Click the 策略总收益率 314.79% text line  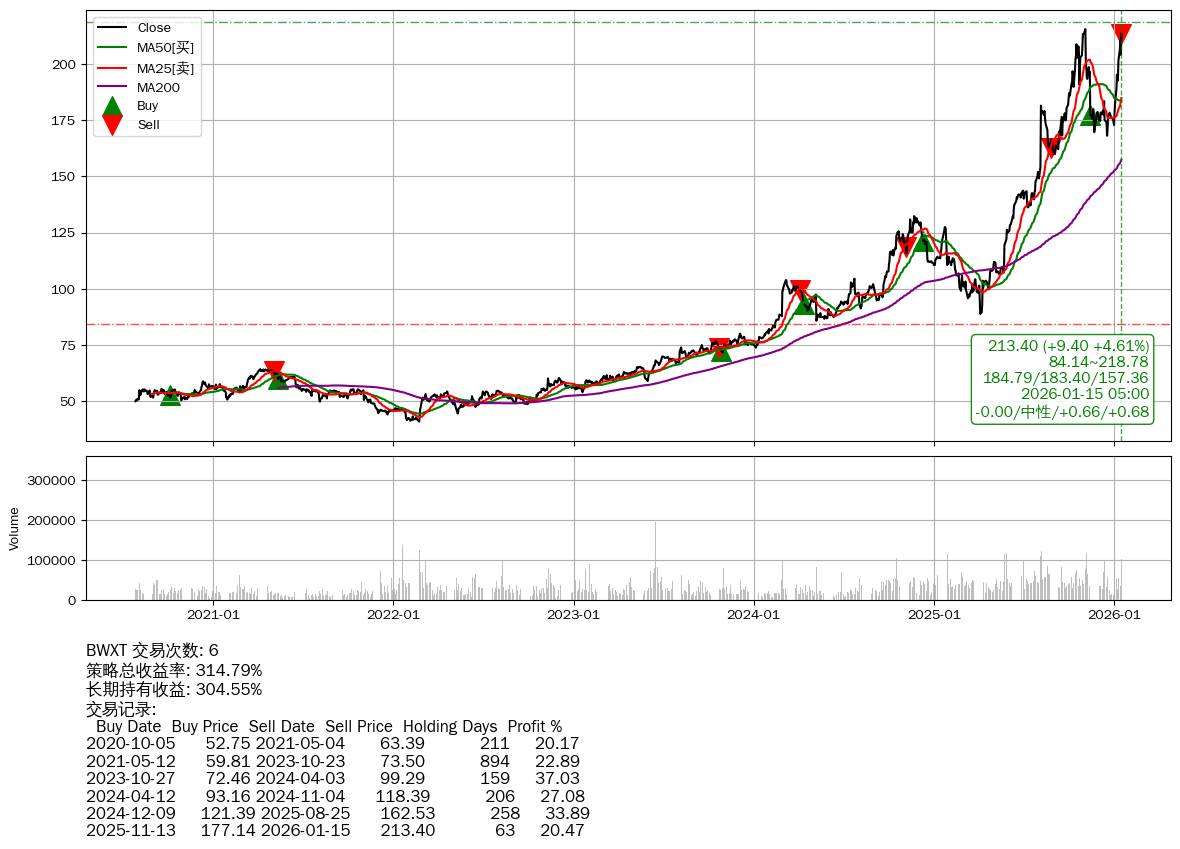point(174,670)
